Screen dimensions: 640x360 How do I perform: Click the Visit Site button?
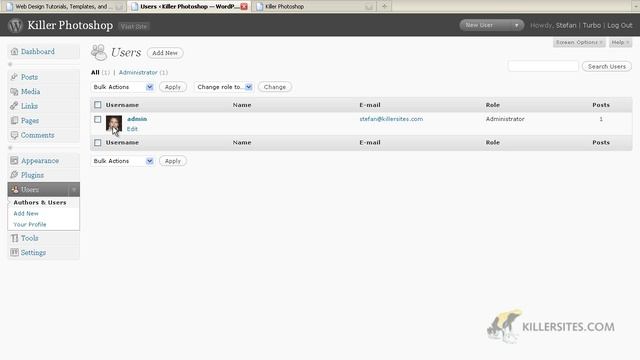[134, 26]
